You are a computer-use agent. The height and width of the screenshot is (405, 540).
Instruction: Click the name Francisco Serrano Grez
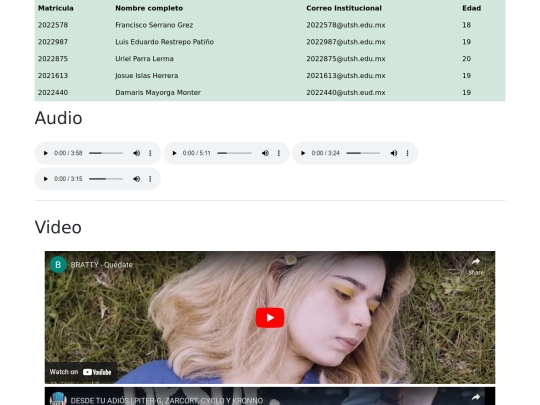(x=154, y=25)
